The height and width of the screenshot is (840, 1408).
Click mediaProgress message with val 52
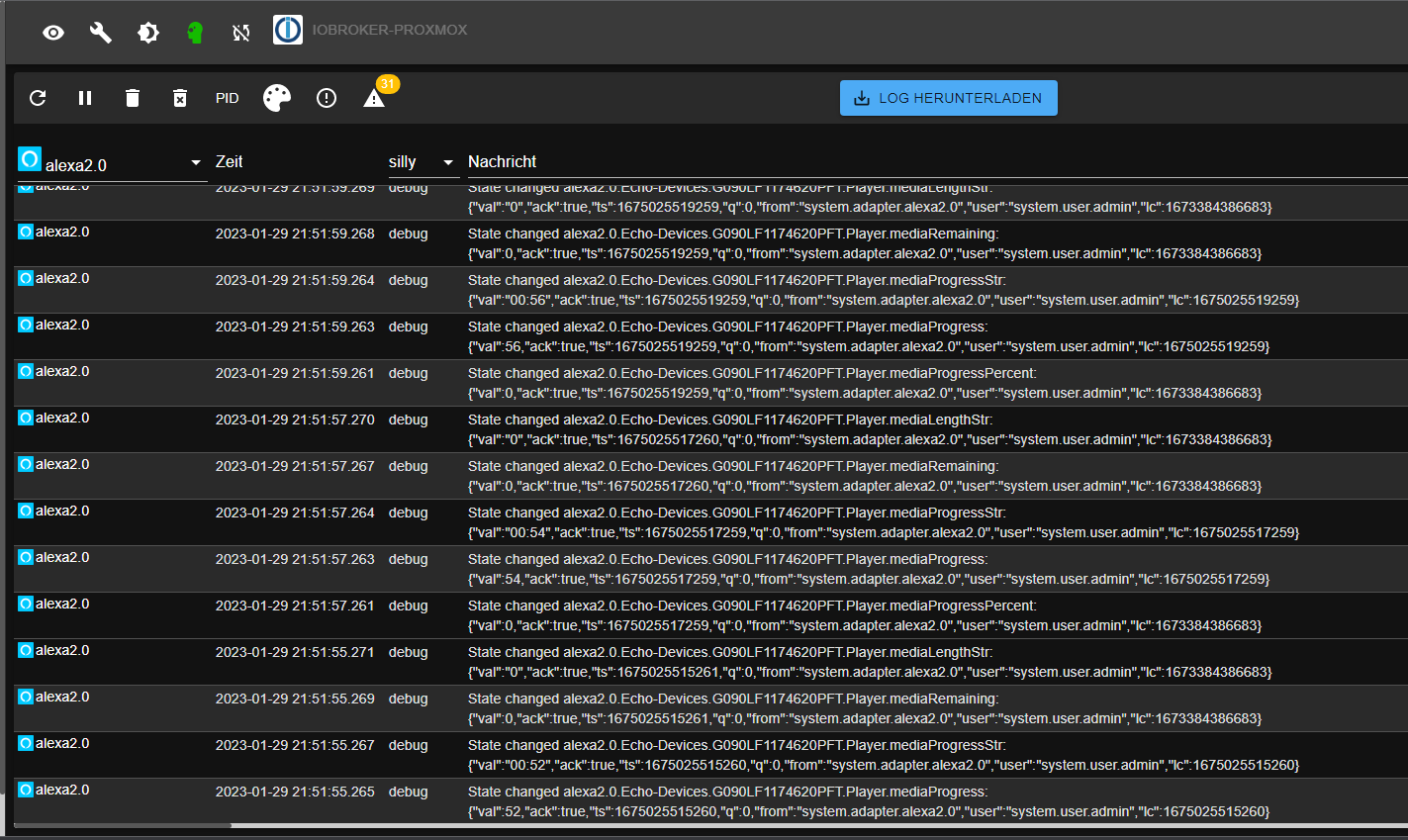(869, 801)
